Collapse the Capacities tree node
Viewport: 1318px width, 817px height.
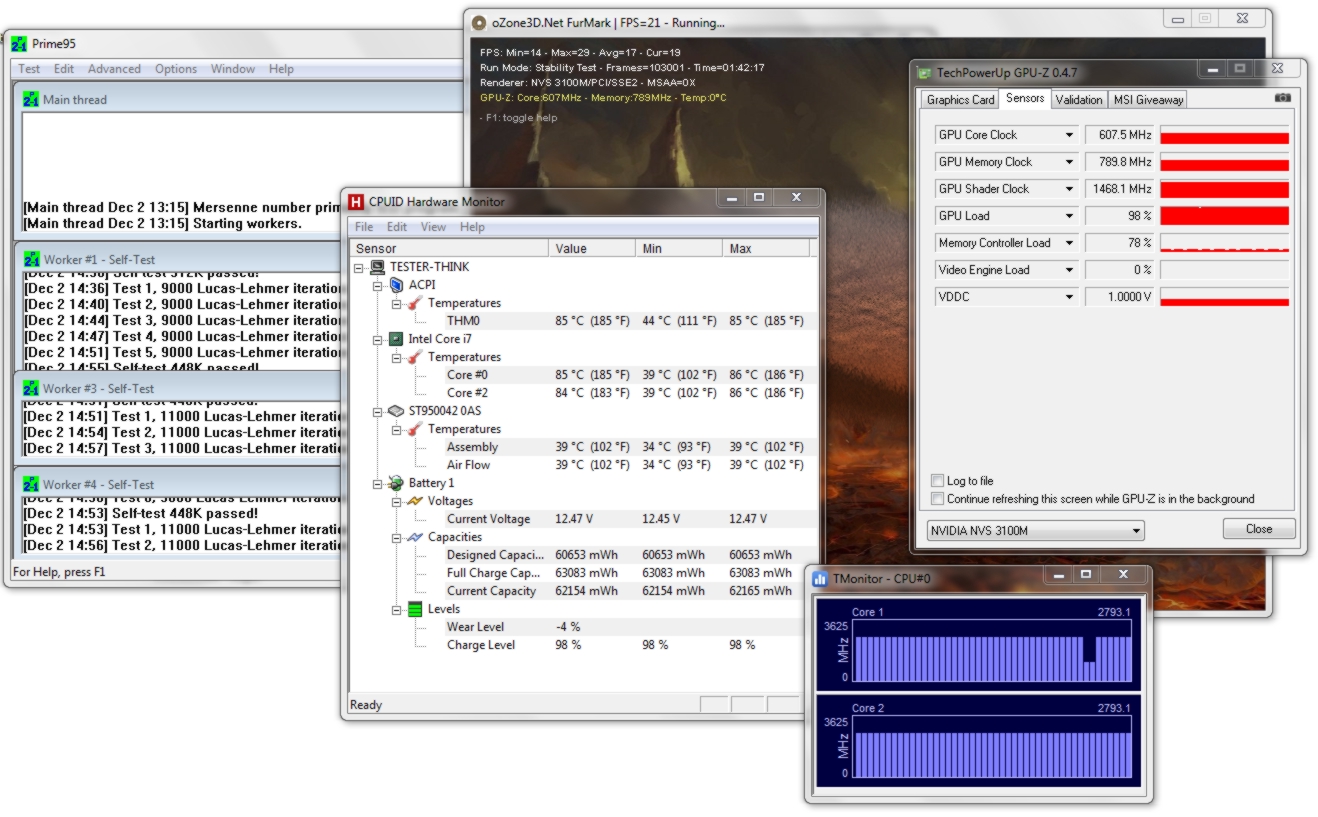coord(397,537)
